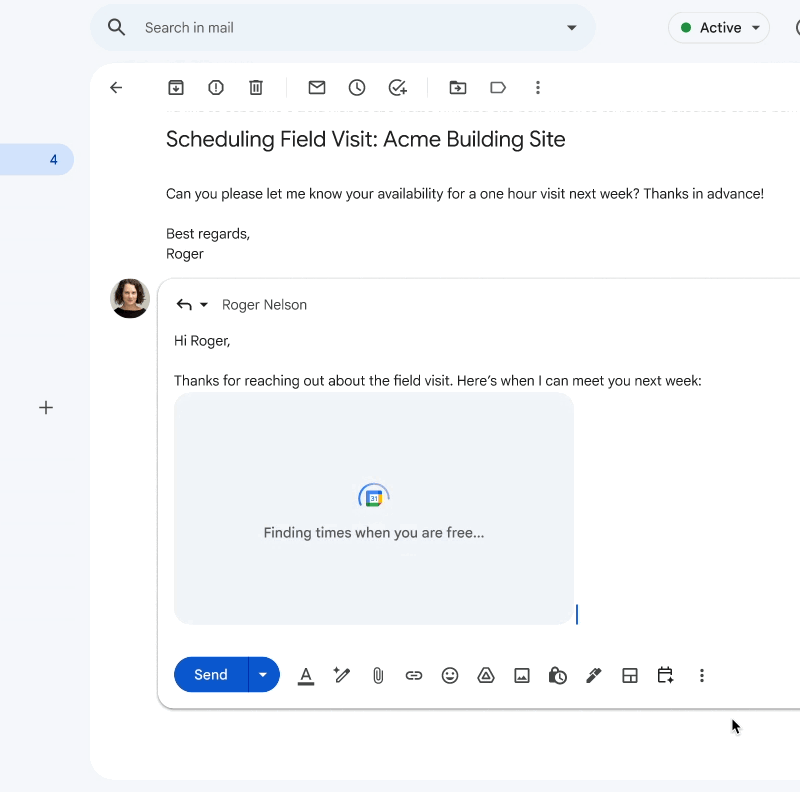Insert files using Google Drive
The width and height of the screenshot is (800, 792).
(486, 675)
